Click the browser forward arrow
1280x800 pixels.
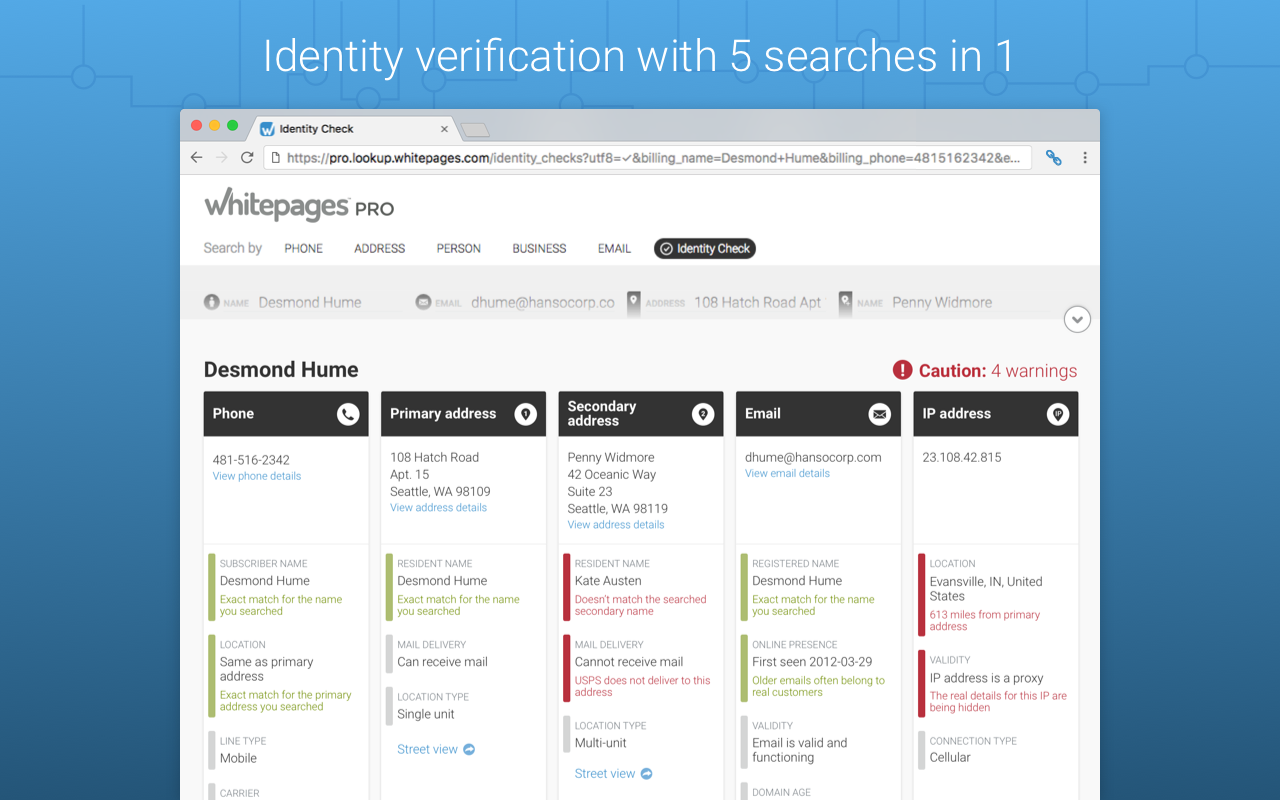tap(221, 158)
